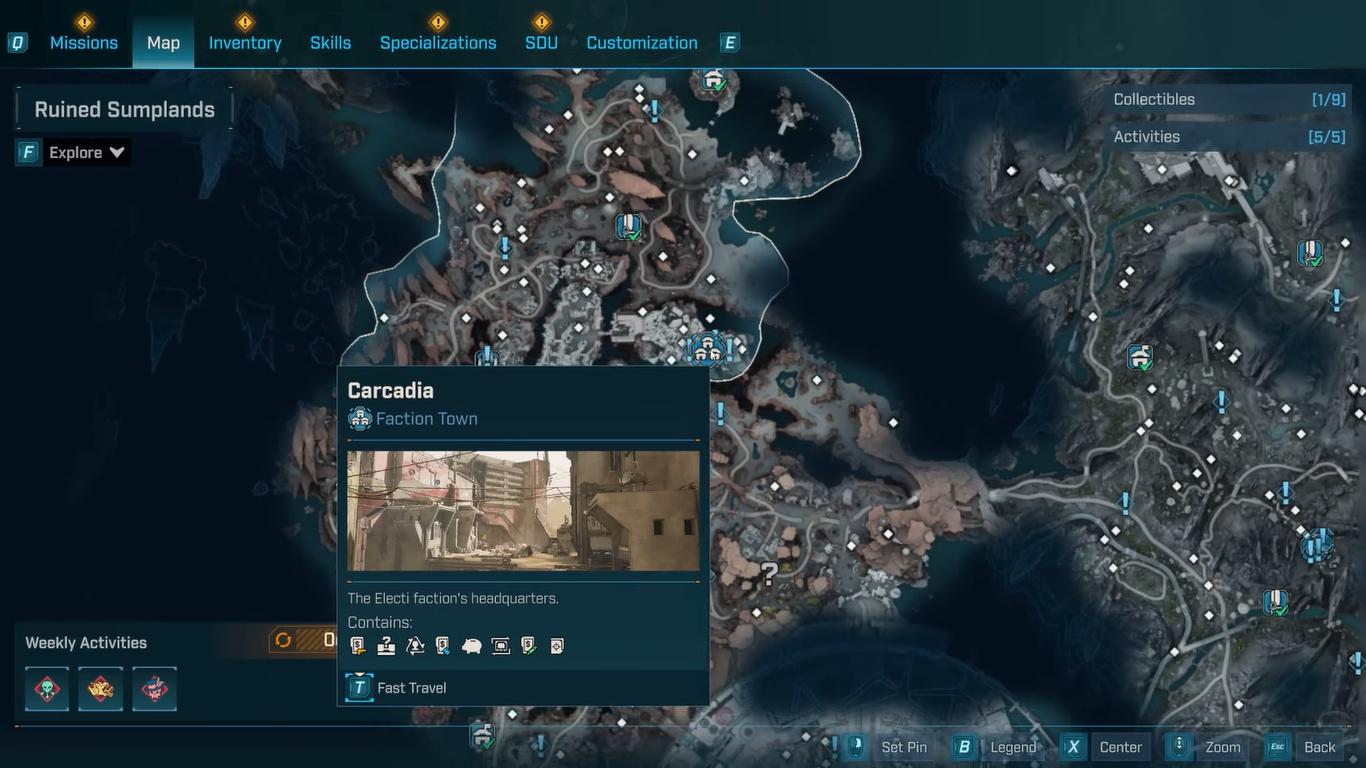Click the piggy bank icon in Contains
The width and height of the screenshot is (1366, 768).
[472, 646]
